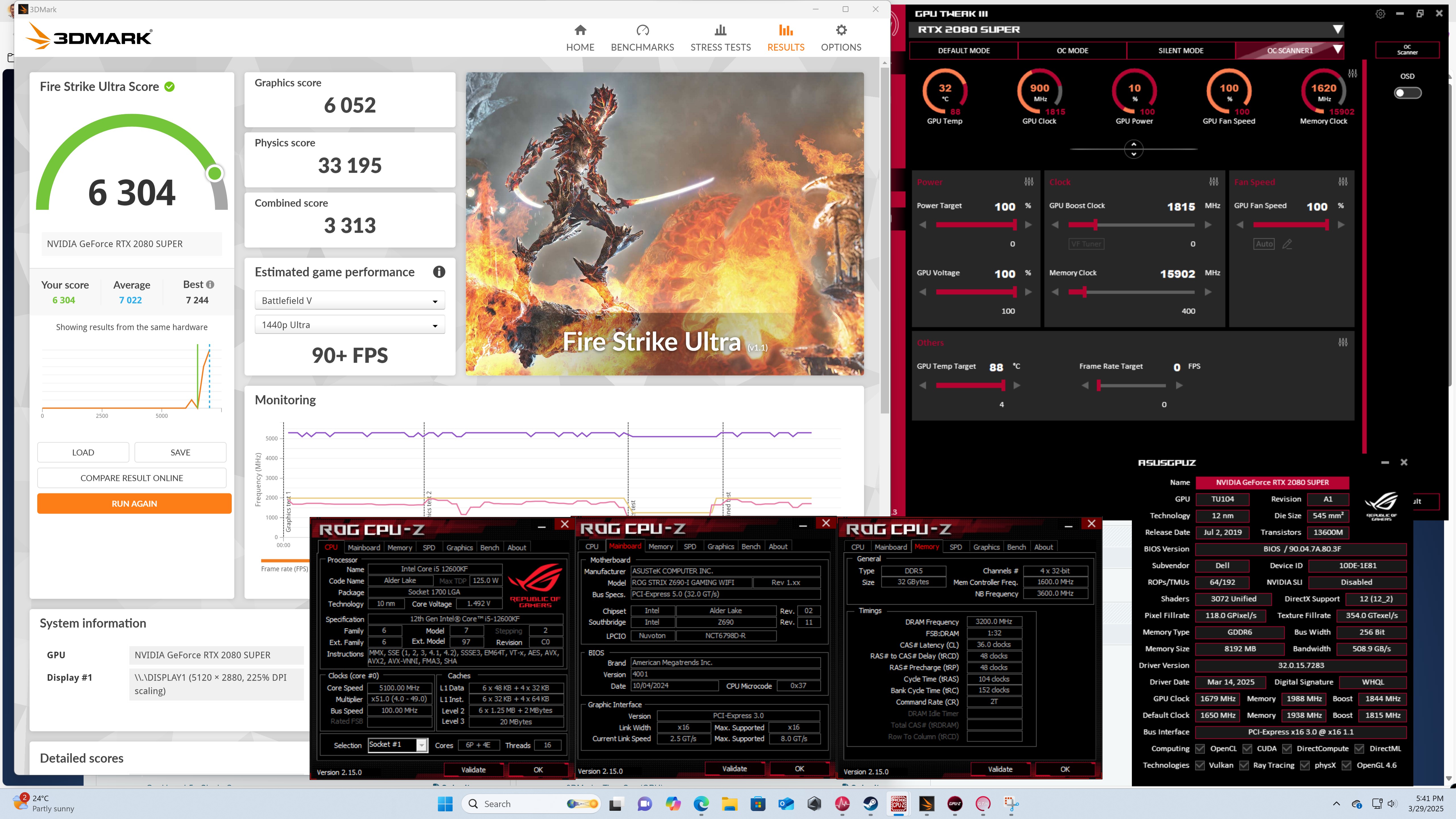Open GPU Tweak III settings gear
The height and width of the screenshot is (819, 1456).
pyautogui.click(x=1380, y=14)
